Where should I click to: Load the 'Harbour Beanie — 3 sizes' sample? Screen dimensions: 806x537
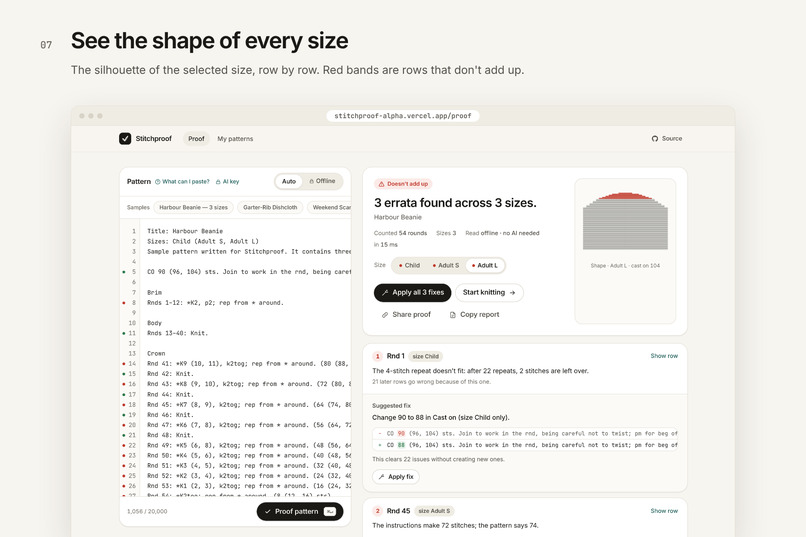(193, 208)
